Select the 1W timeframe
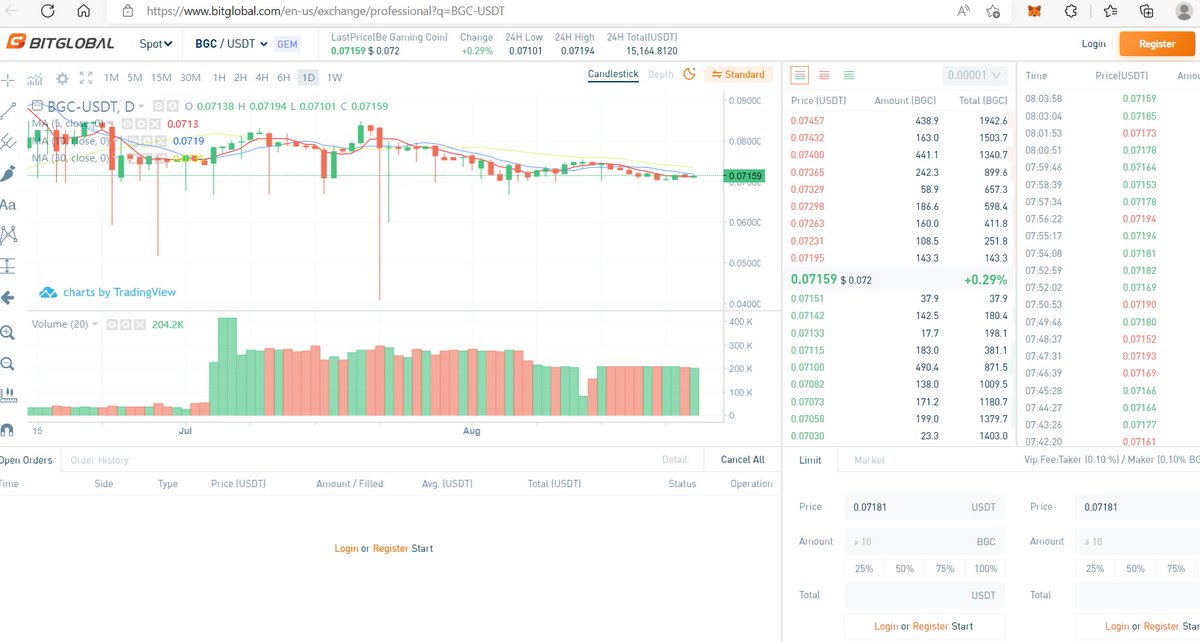This screenshot has width=1200, height=642. pos(334,77)
